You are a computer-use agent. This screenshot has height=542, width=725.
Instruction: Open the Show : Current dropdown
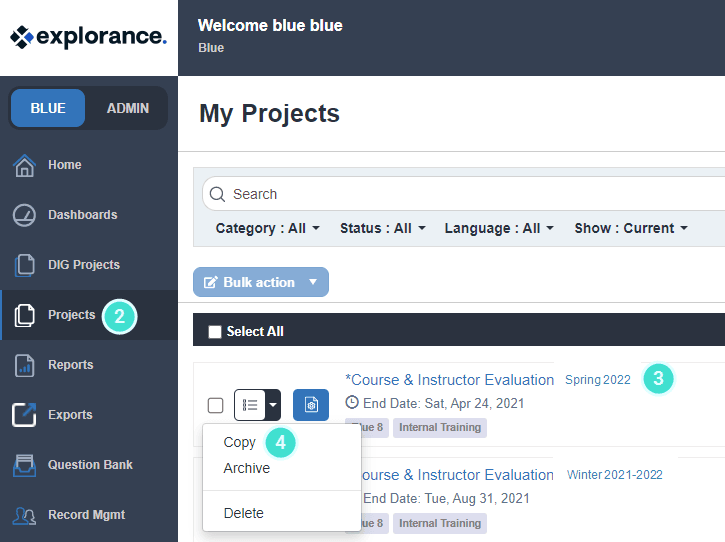631,228
